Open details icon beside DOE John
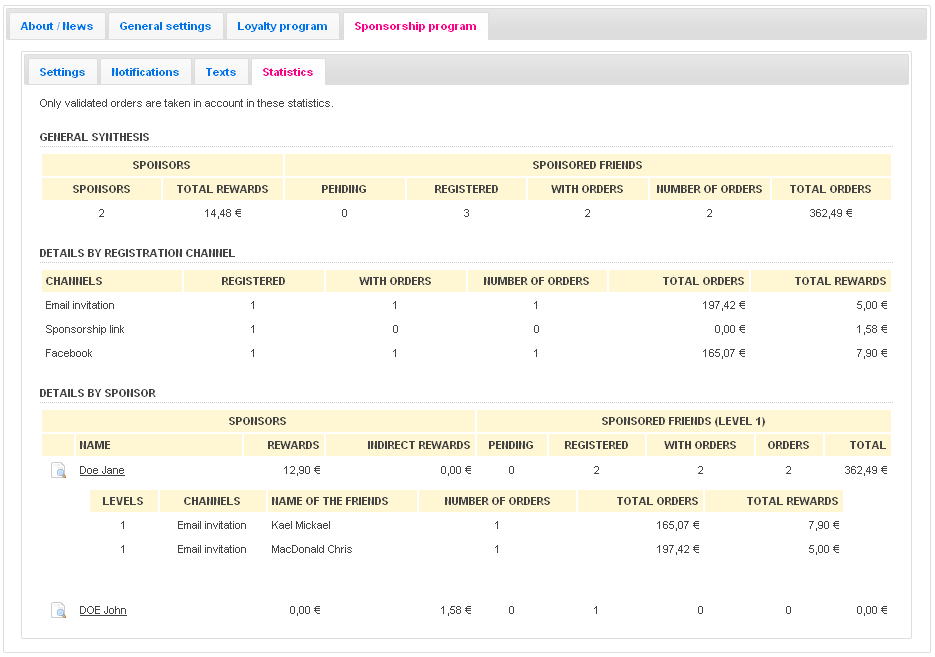The image size is (935, 657). point(58,610)
